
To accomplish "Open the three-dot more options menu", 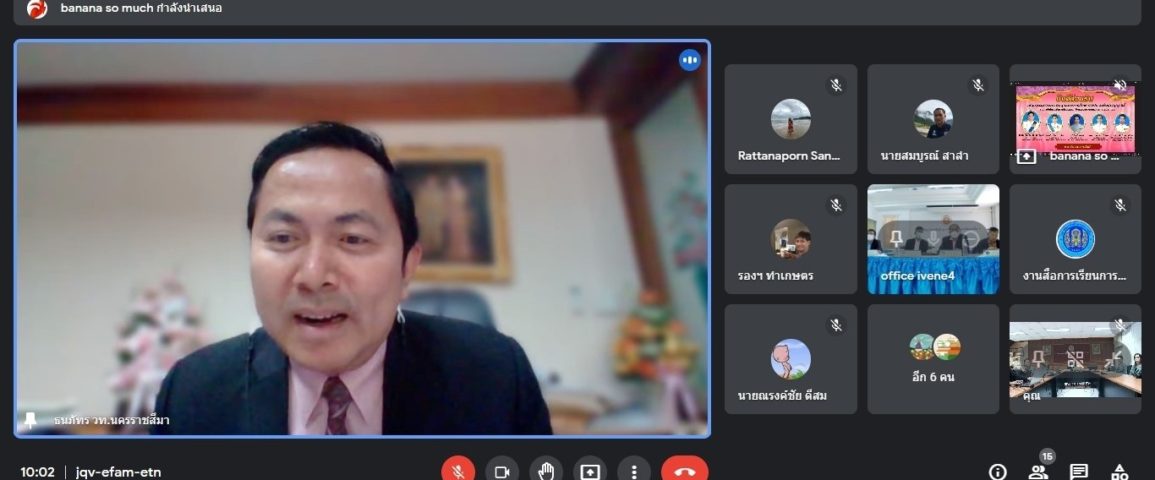I will click(634, 471).
